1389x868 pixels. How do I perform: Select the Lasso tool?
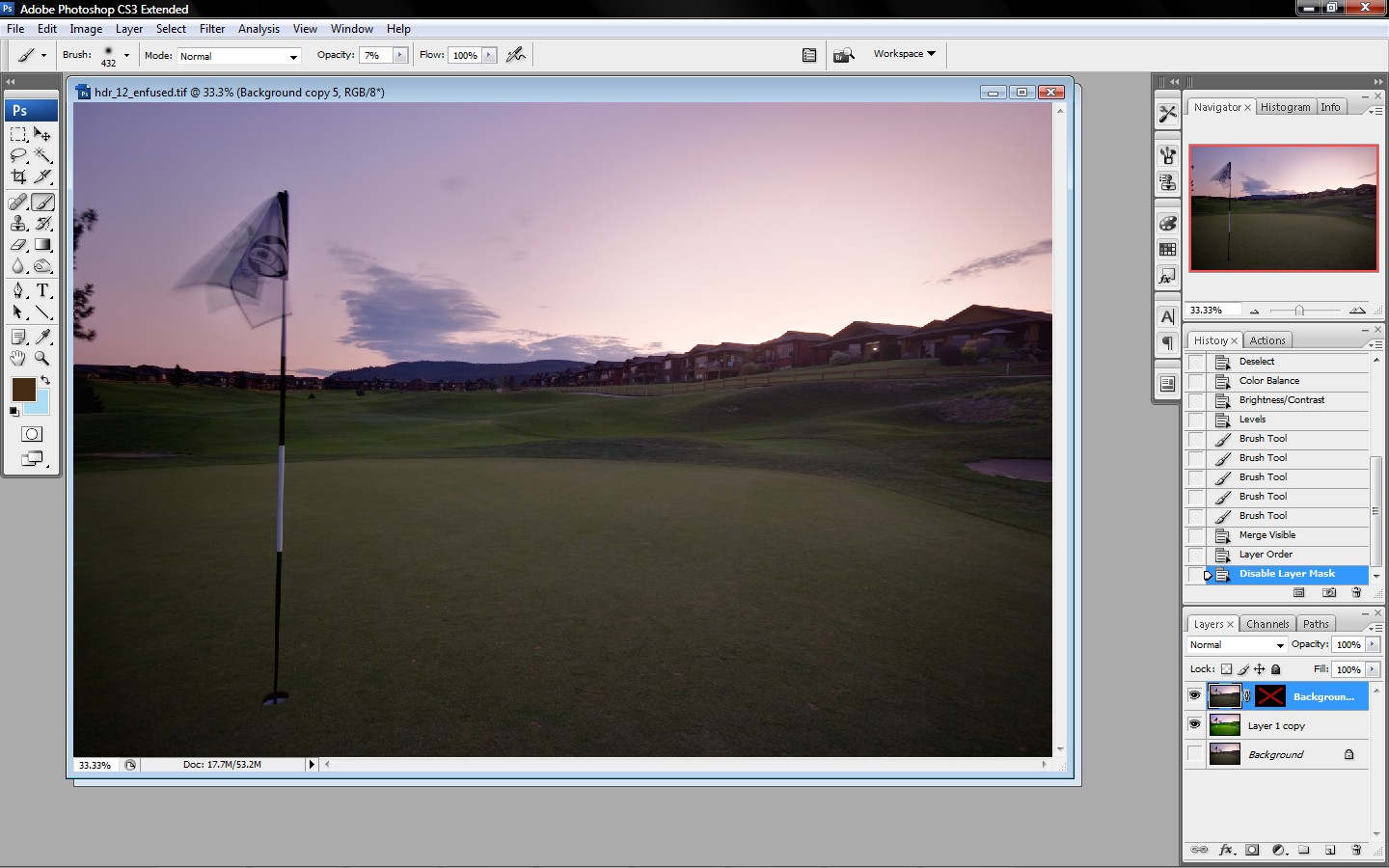pos(18,155)
